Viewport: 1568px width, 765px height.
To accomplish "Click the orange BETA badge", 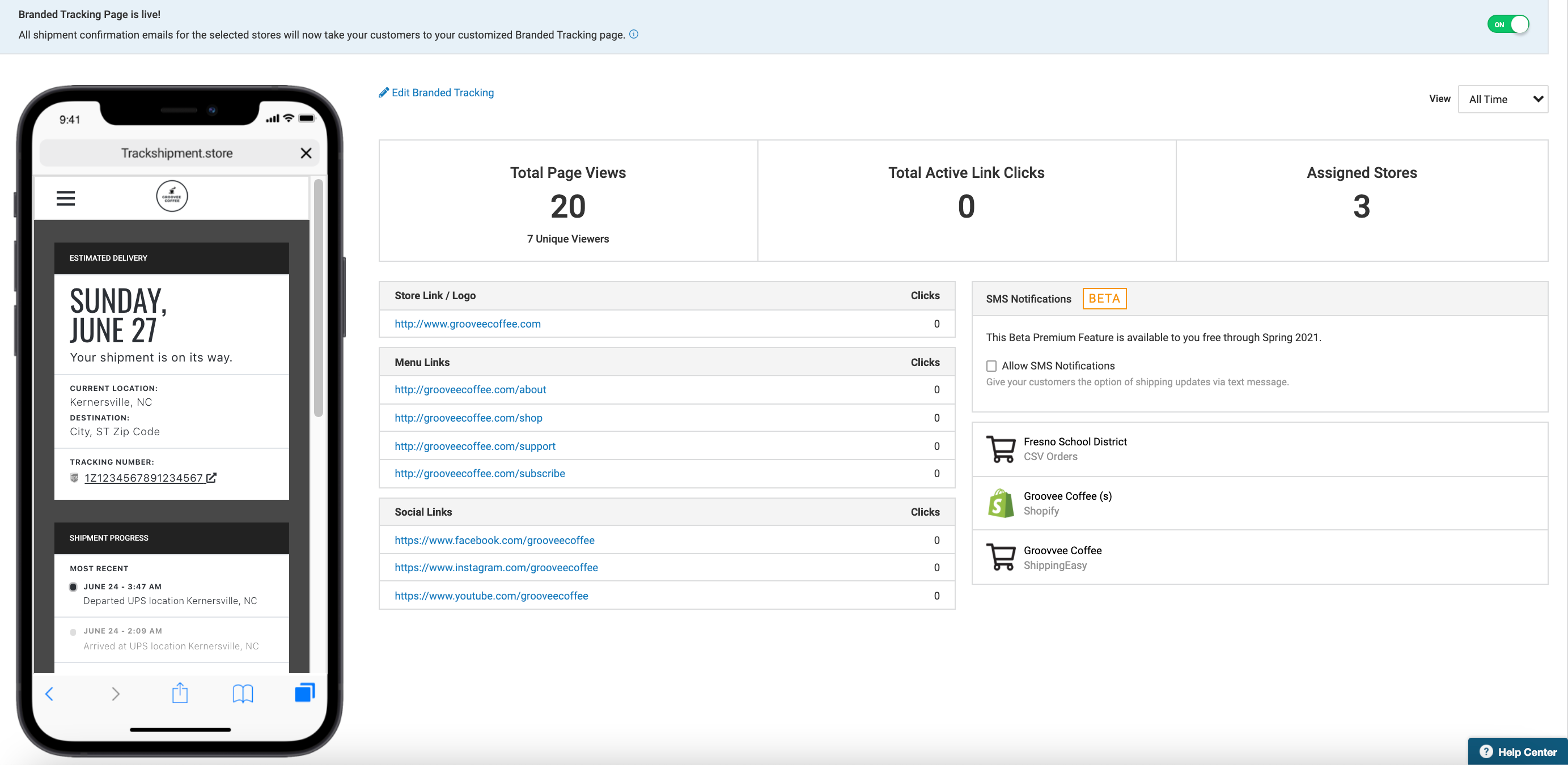I will (1104, 298).
